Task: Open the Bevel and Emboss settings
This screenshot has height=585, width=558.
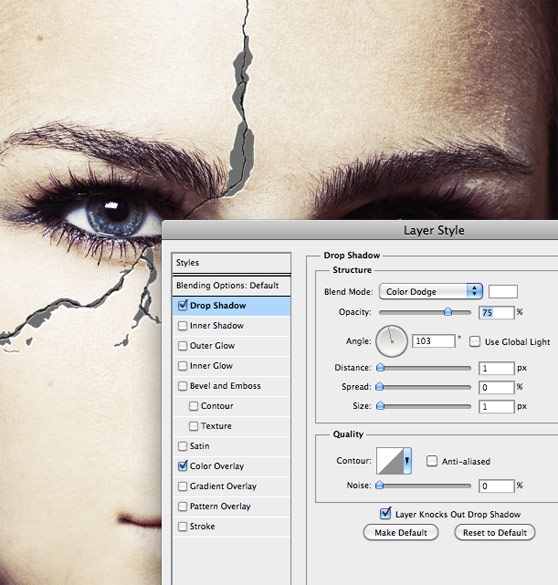Action: [225, 386]
